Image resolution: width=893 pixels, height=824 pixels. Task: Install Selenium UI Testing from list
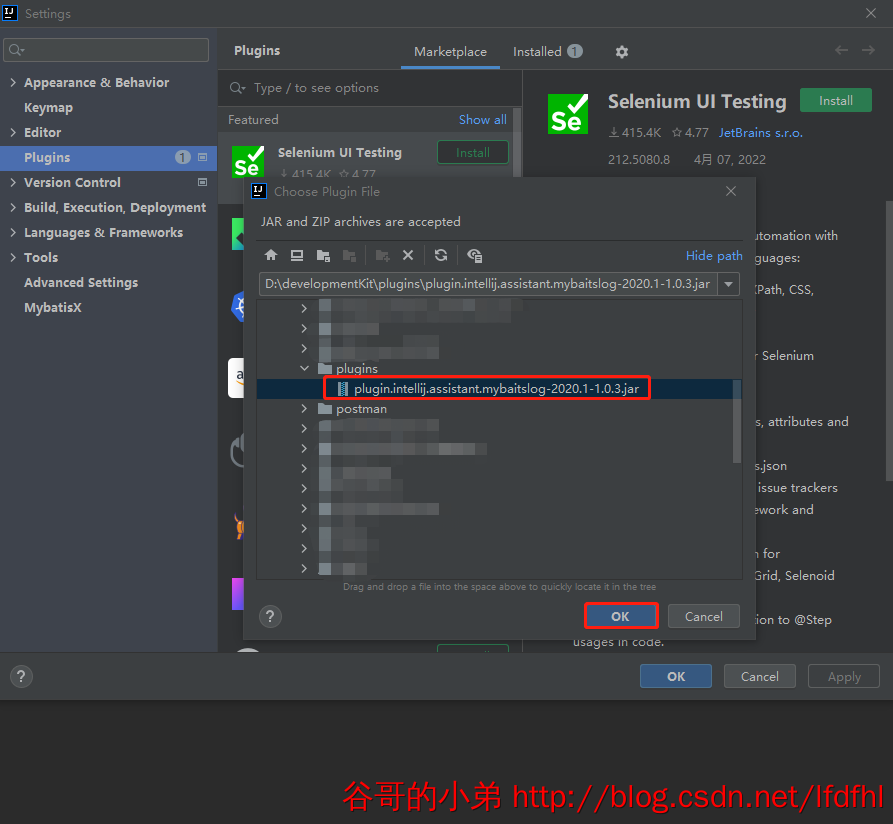click(x=473, y=153)
